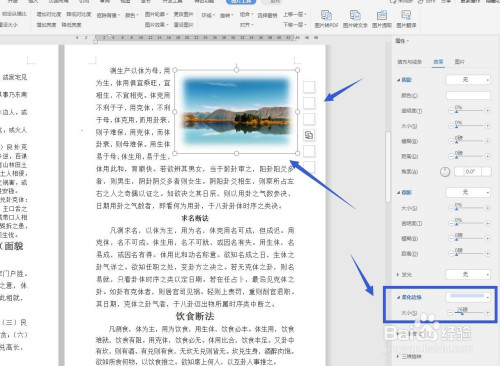Click the angle dial for shadow 角度
500x366 pixels.
(445, 172)
